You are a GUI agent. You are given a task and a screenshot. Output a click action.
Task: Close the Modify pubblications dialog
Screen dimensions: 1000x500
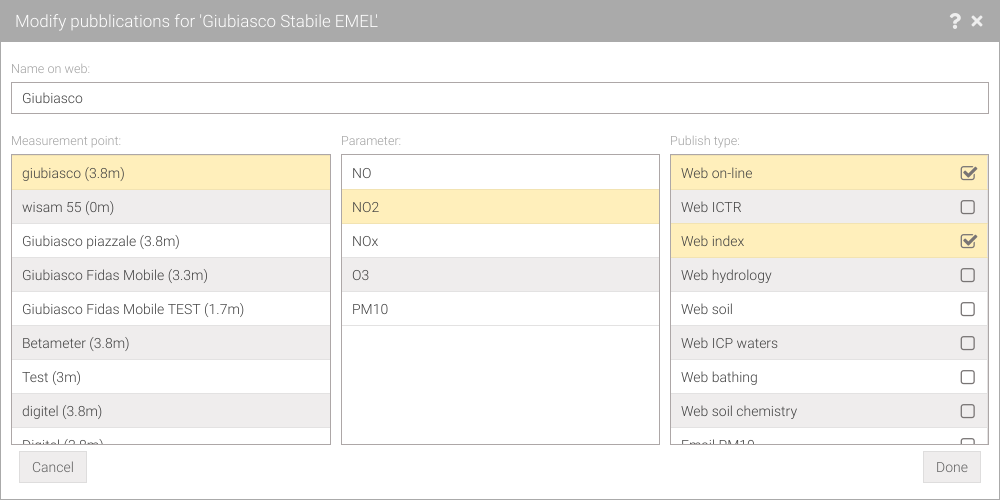coord(977,22)
